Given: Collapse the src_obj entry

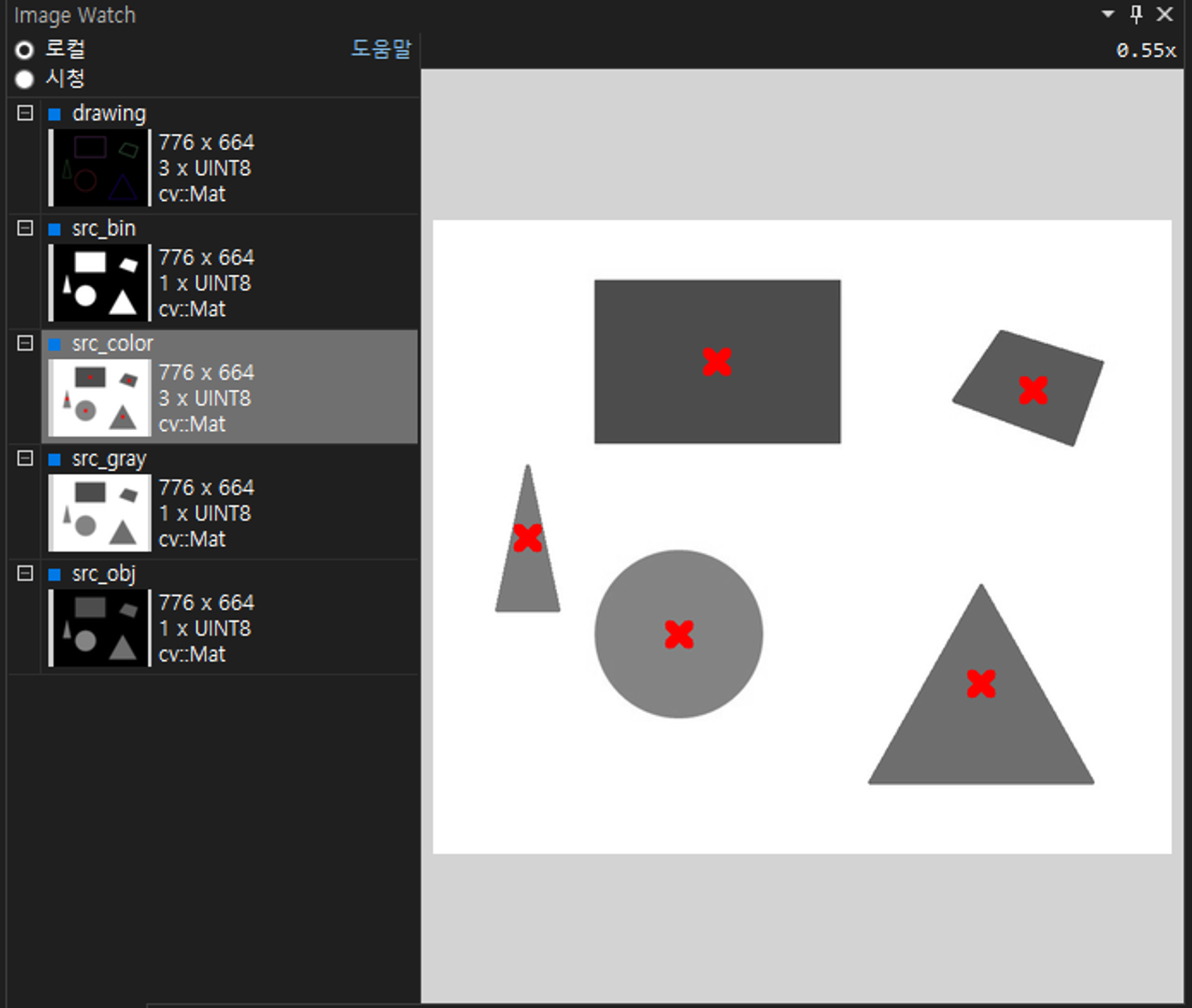Looking at the screenshot, I should click(x=25, y=573).
